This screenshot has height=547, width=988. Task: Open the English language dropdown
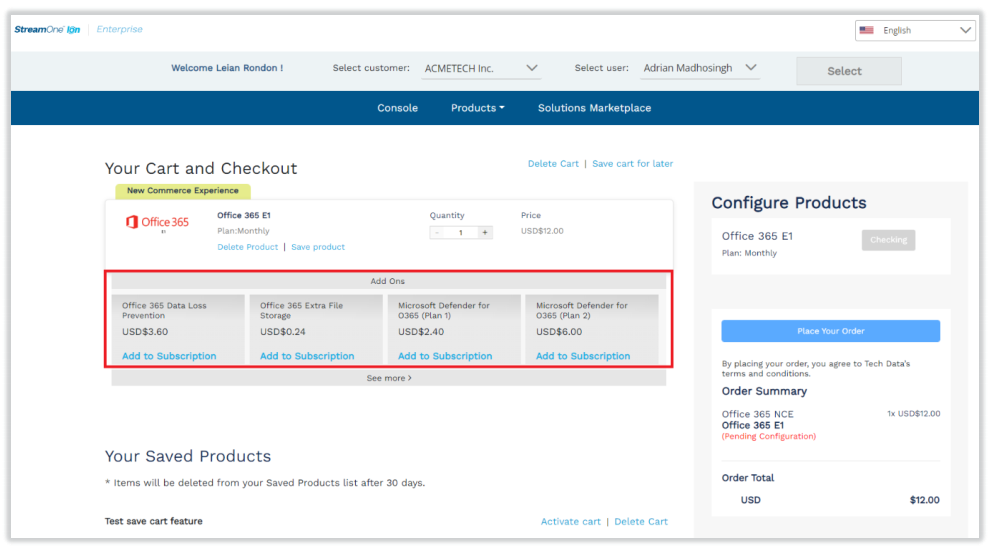click(916, 30)
